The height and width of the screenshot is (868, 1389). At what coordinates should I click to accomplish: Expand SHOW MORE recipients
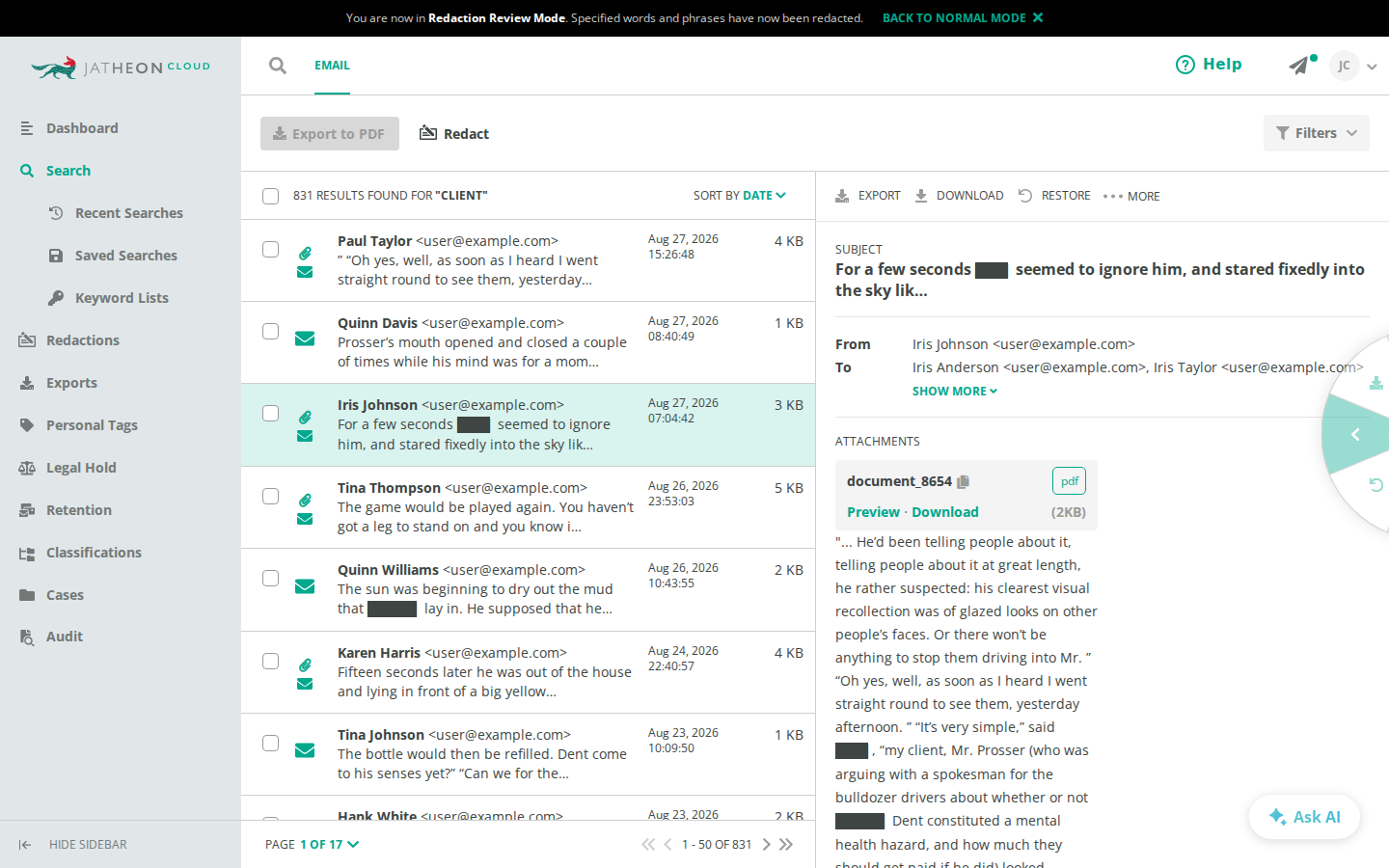(x=955, y=392)
